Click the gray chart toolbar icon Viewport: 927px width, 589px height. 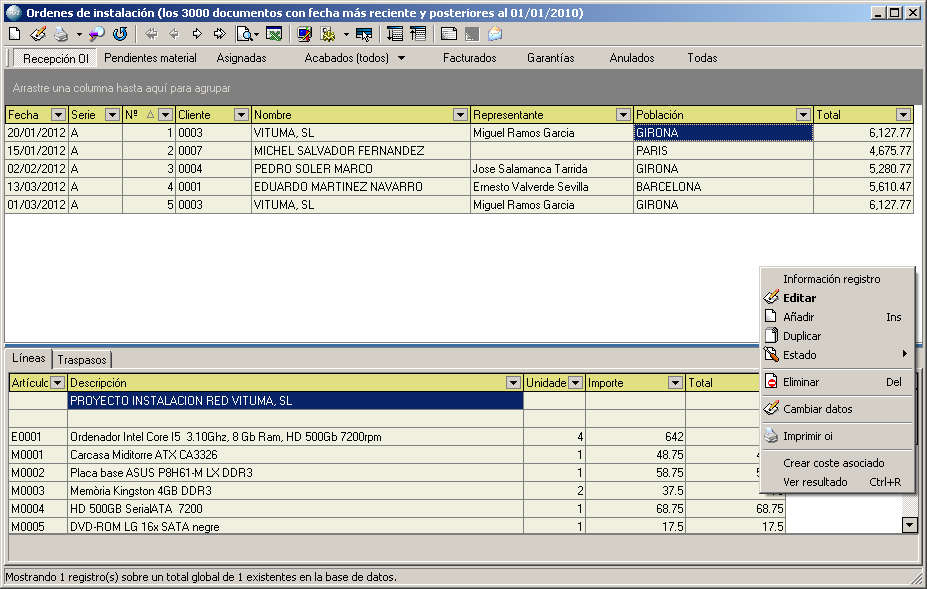[x=472, y=34]
